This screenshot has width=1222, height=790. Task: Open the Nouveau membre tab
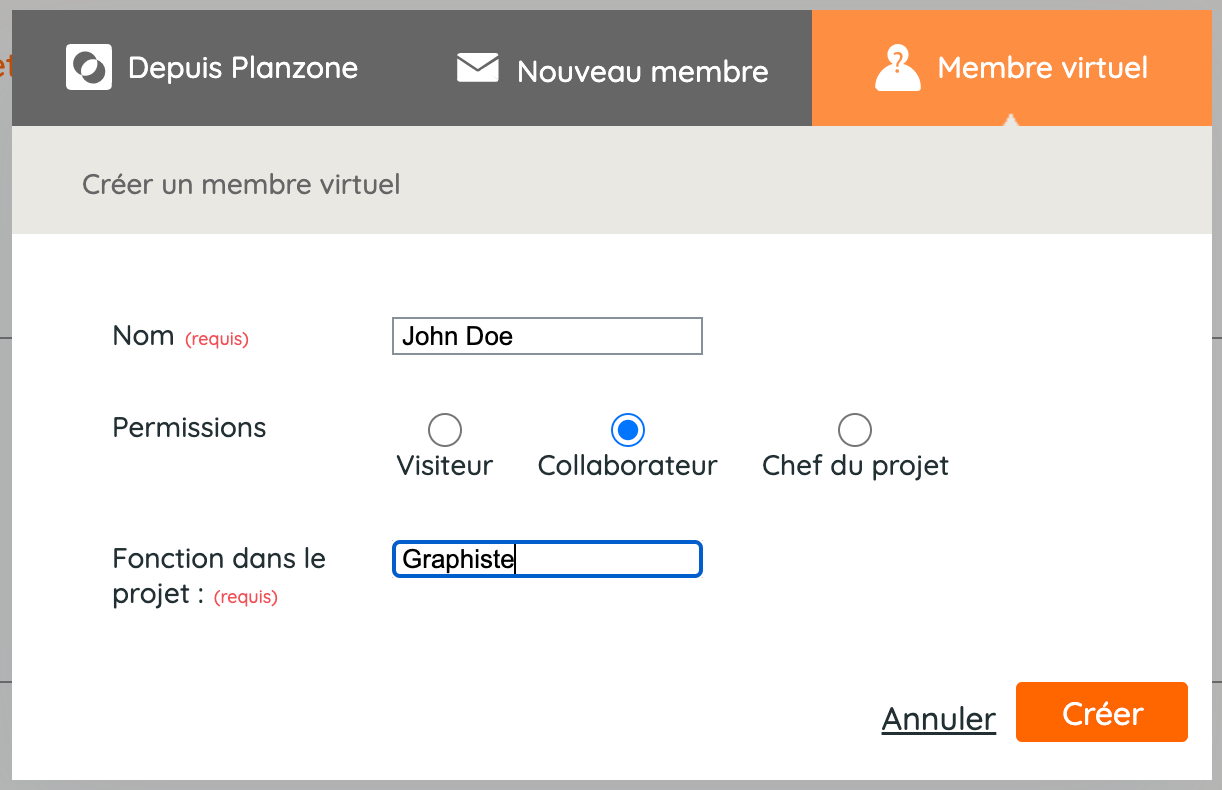[612, 68]
